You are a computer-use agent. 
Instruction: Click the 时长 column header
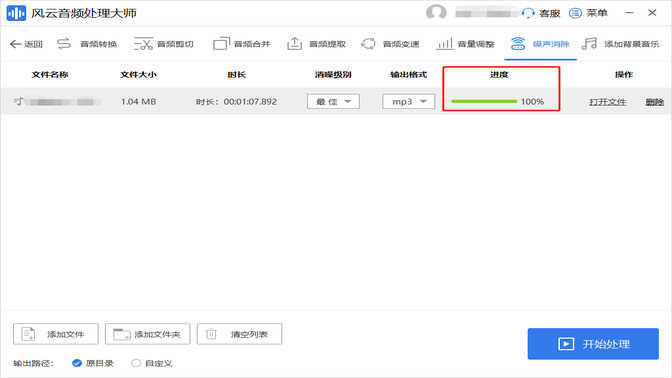[237, 75]
